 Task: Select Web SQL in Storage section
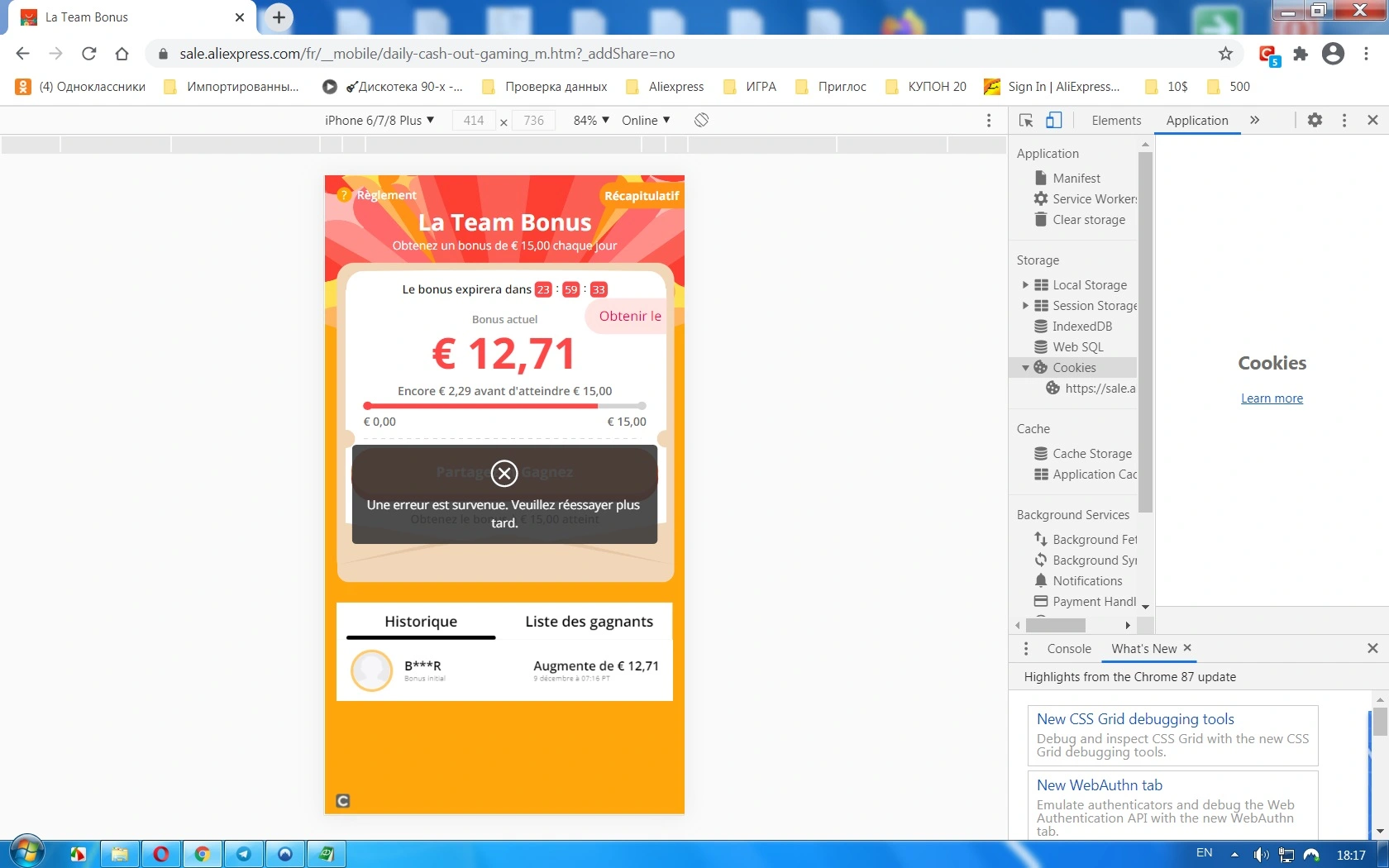tap(1069, 347)
